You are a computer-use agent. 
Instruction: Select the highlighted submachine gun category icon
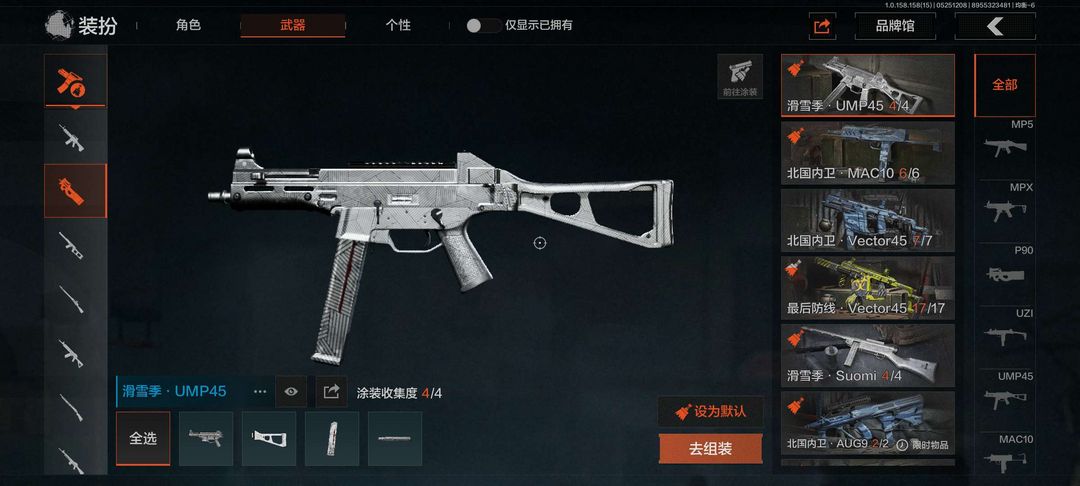pyautogui.click(x=76, y=191)
